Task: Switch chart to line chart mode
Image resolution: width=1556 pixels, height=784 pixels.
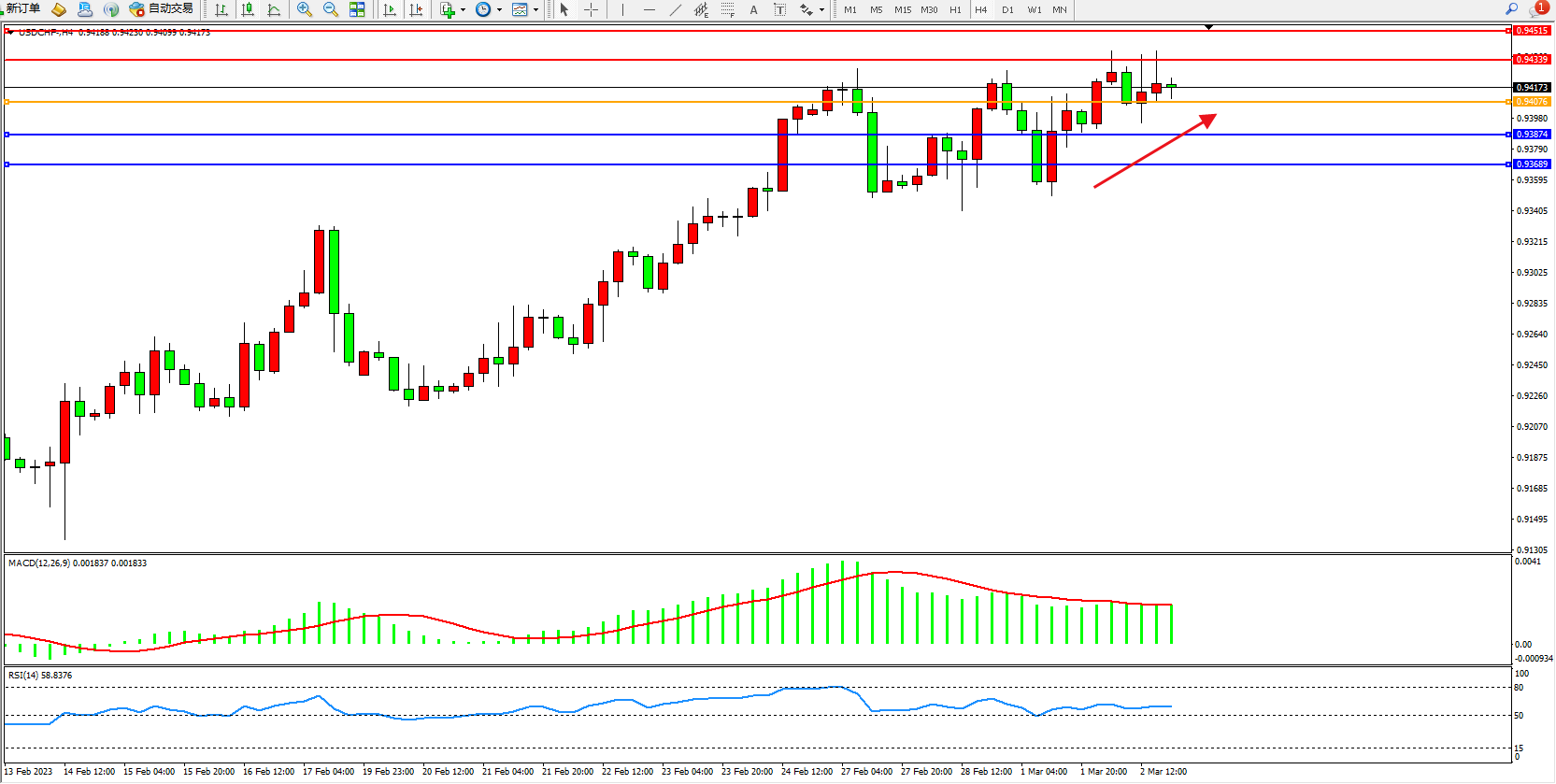Action: 274,9
